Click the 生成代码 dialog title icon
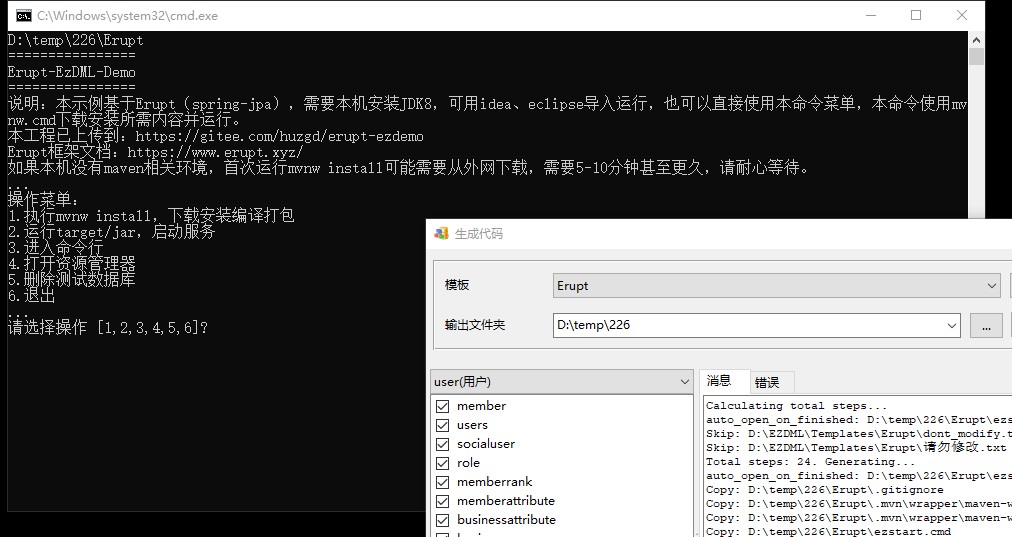 [x=441, y=234]
